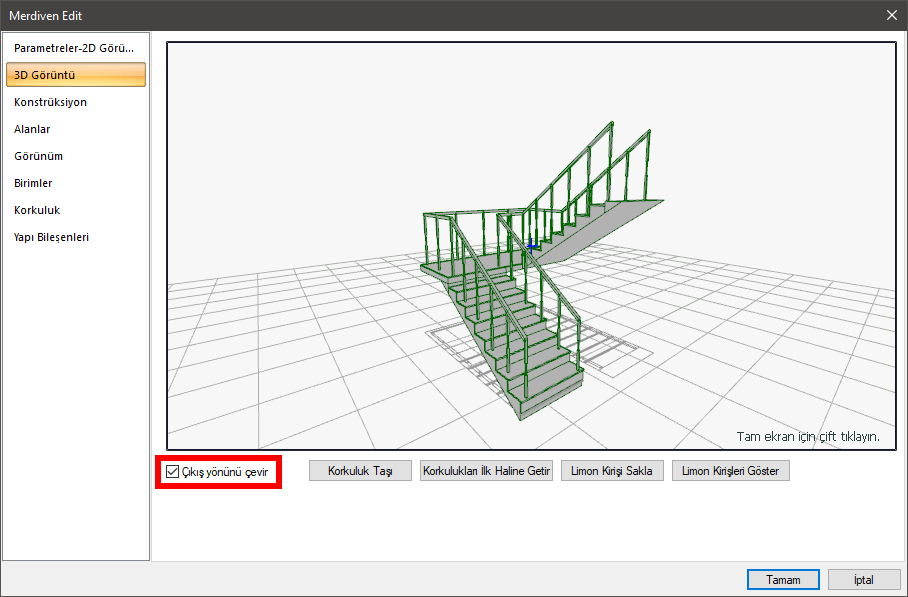908x597 pixels.
Task: Click the Korkuluk Taşı button
Action: [x=360, y=471]
